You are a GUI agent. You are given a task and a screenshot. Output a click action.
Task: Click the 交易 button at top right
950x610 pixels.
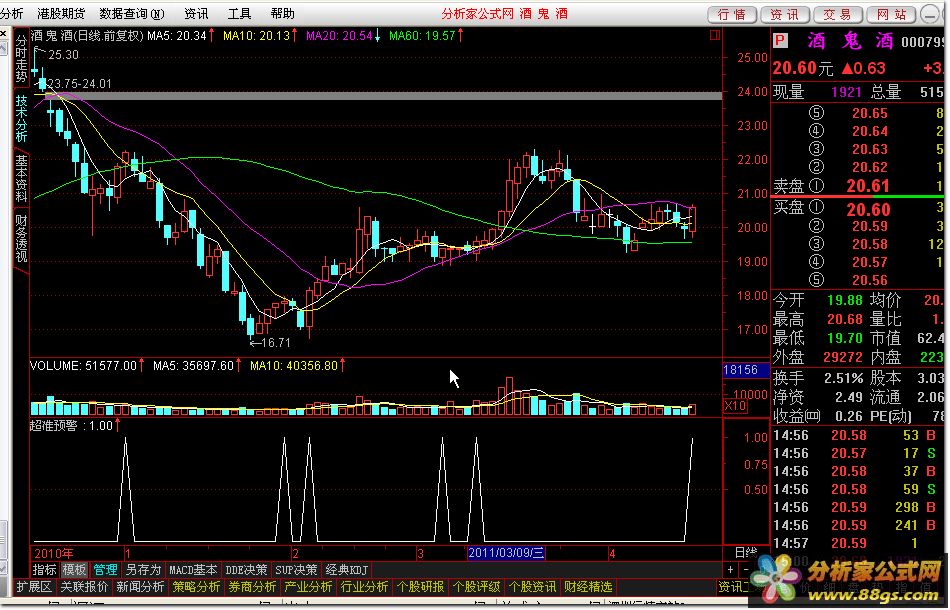838,15
